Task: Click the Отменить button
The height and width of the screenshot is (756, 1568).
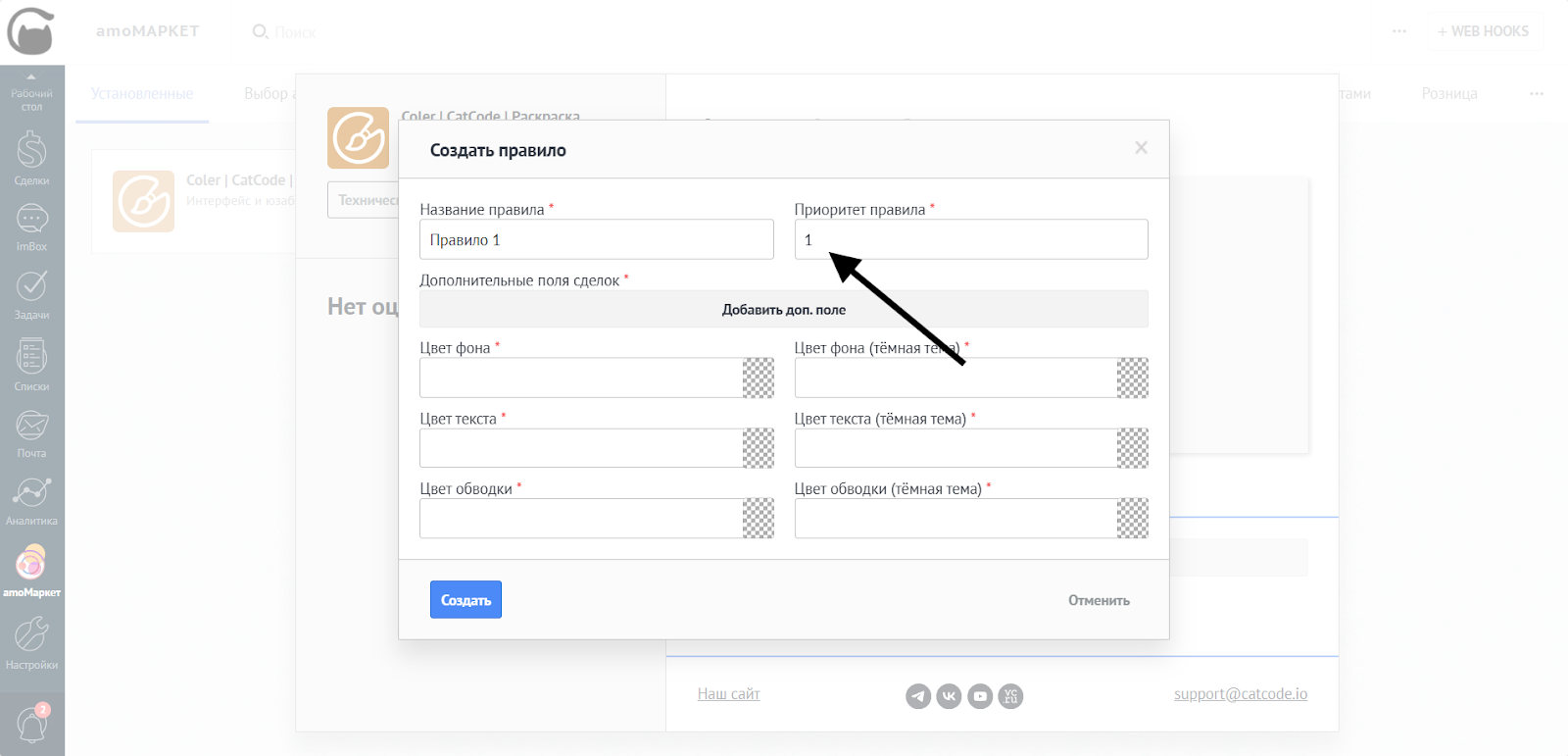Action: coord(1099,600)
